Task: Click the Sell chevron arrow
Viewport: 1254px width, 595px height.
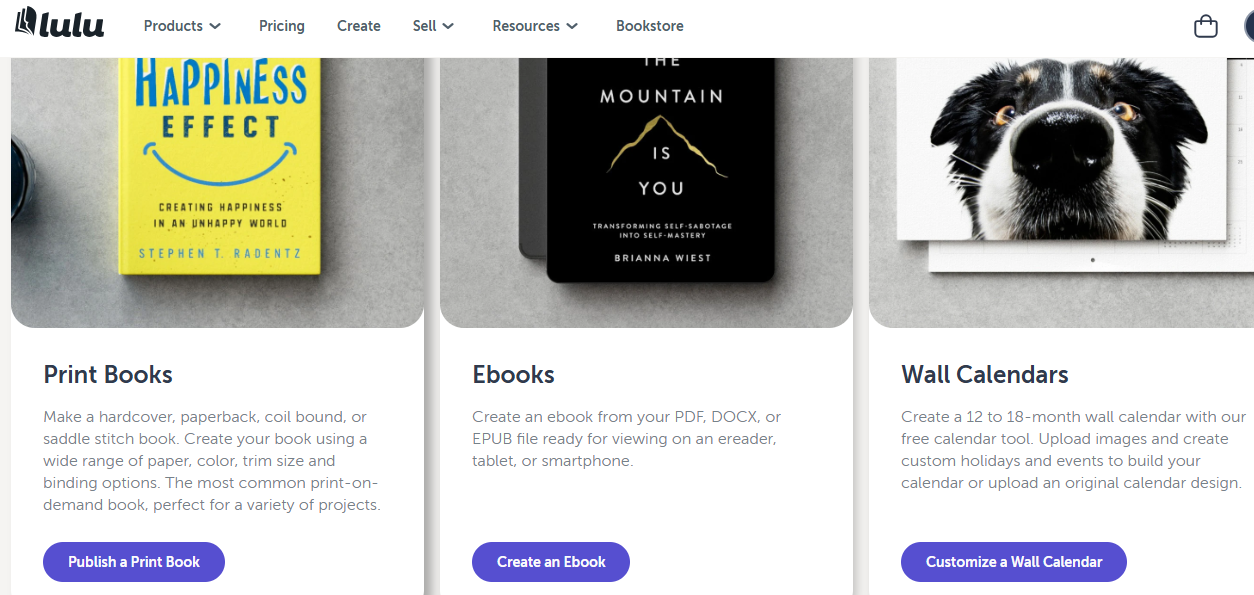Action: pyautogui.click(x=450, y=27)
